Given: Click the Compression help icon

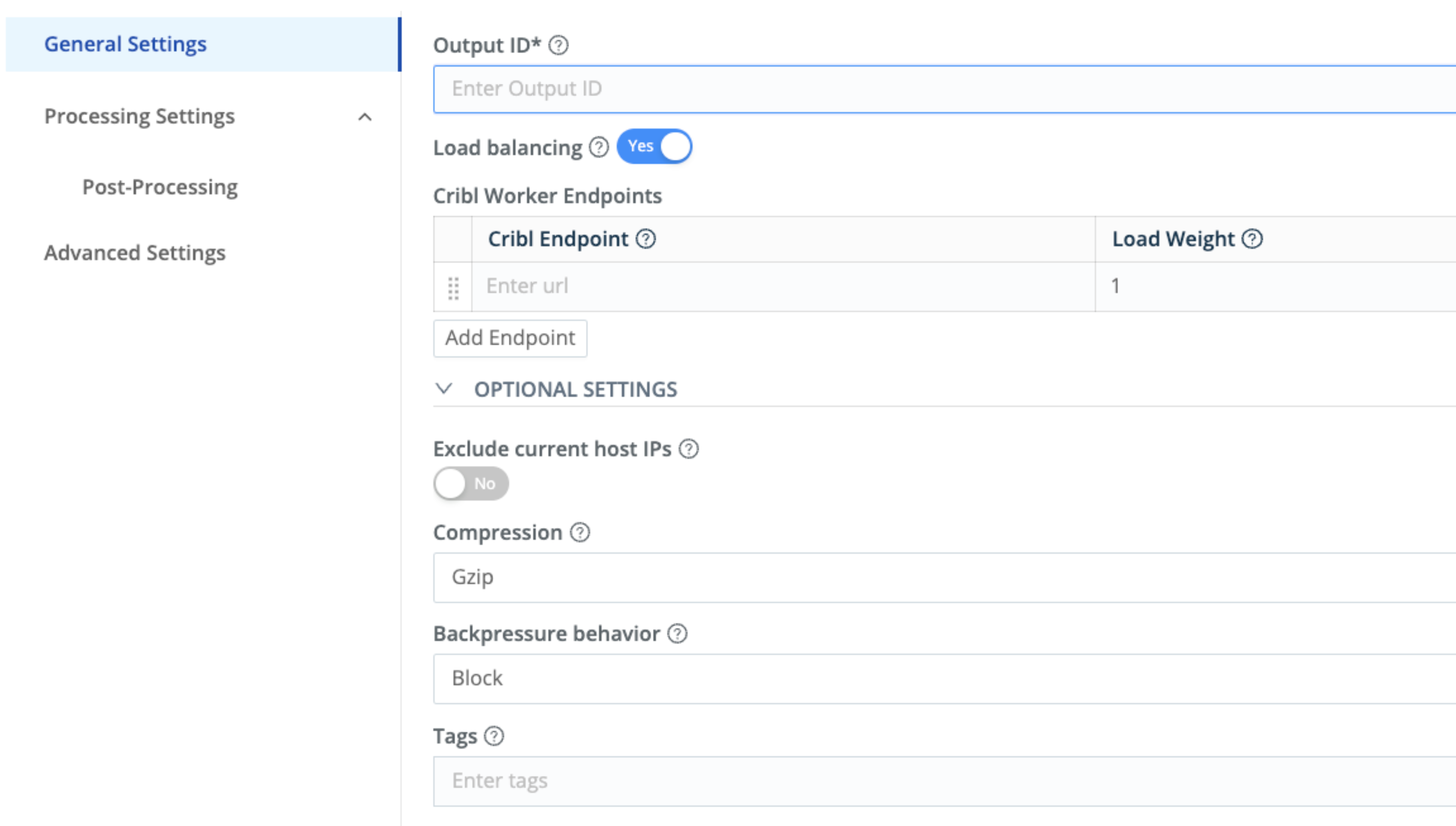Looking at the screenshot, I should tap(579, 533).
